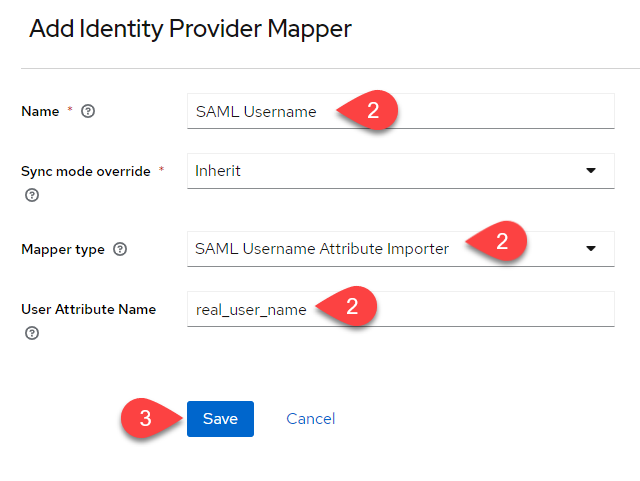Click the caret arrow of Mapper type
The image size is (640, 481).
[590, 248]
